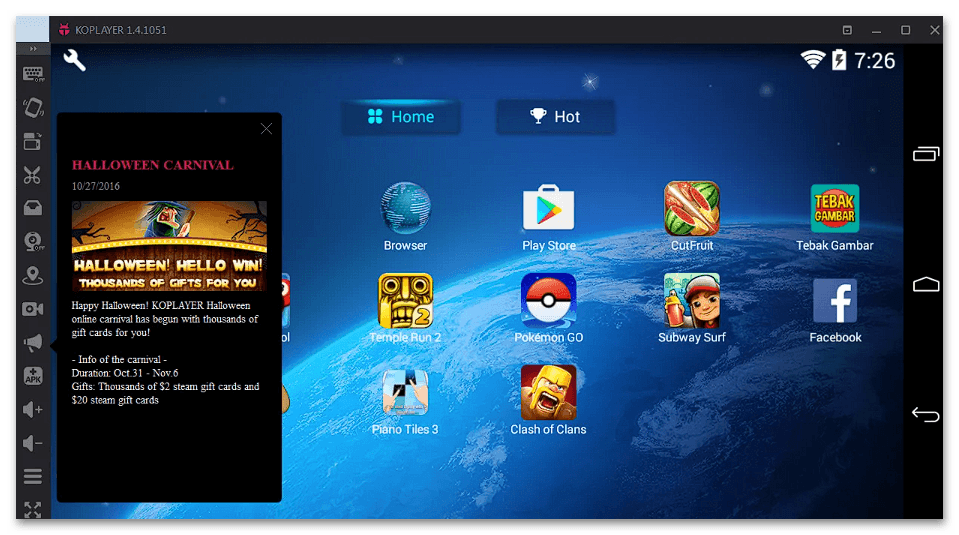Image resolution: width=959 pixels, height=535 pixels.
Task: Tap the Android back button
Action: coord(925,415)
